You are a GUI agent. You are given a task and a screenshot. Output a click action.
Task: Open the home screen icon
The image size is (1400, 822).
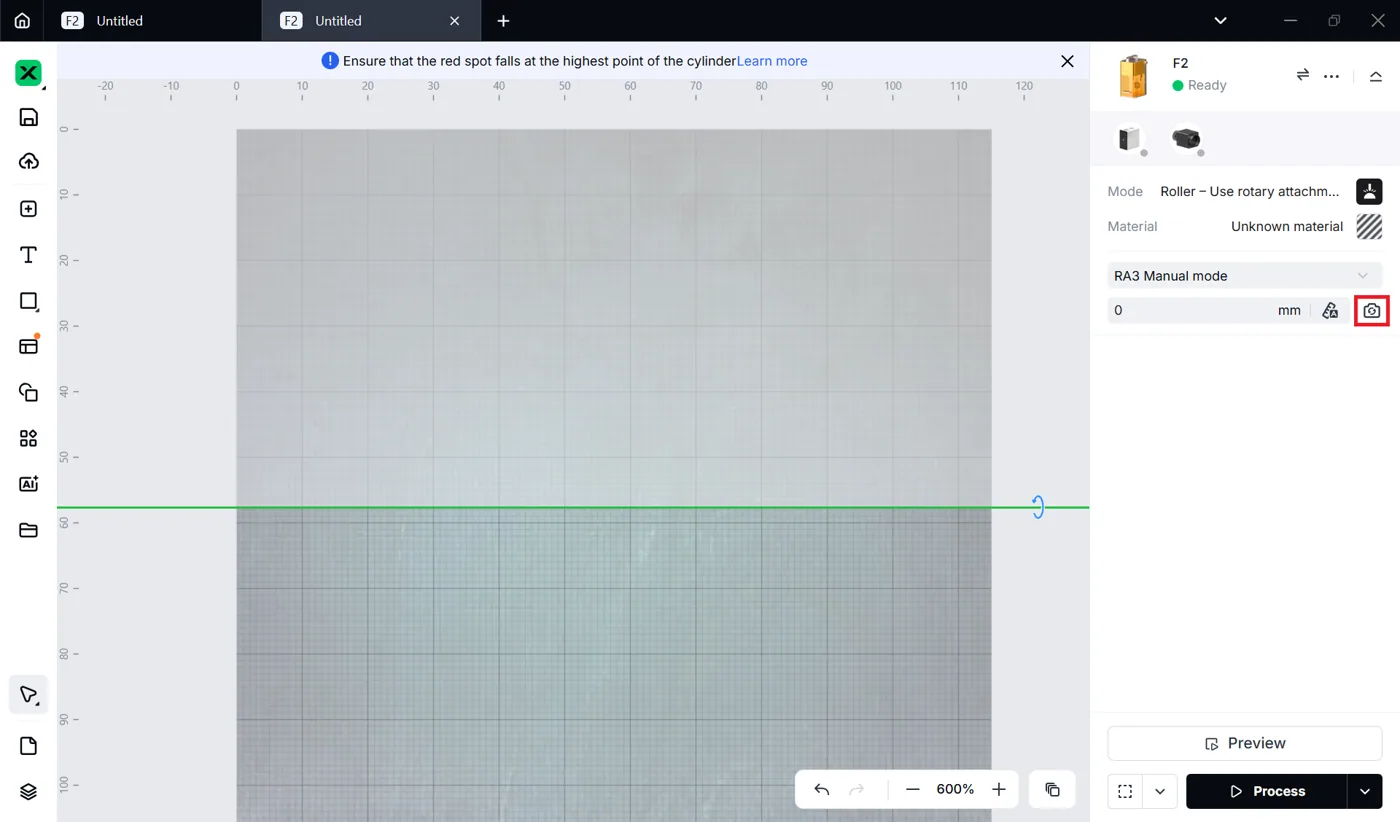point(22,20)
